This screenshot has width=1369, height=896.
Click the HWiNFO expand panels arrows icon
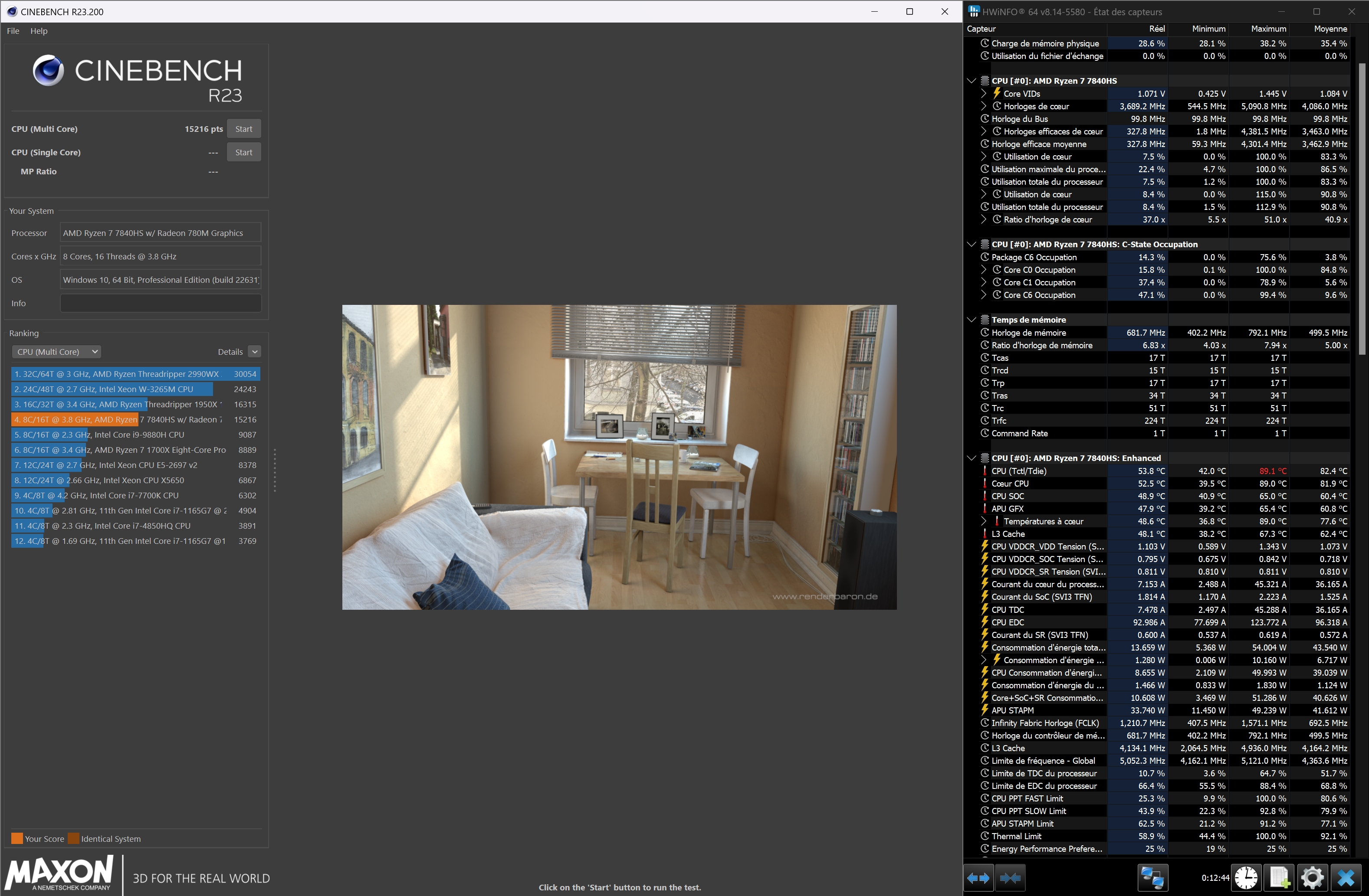click(978, 878)
